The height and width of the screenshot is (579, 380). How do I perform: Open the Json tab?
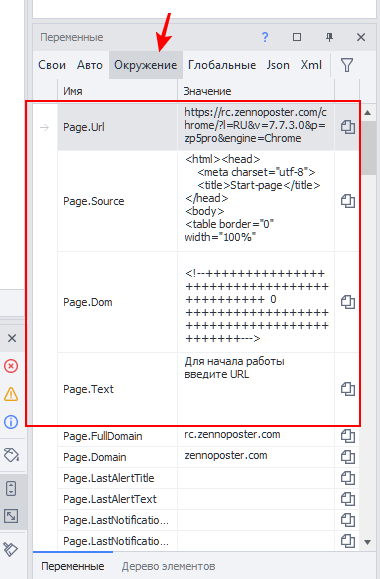coord(278,65)
